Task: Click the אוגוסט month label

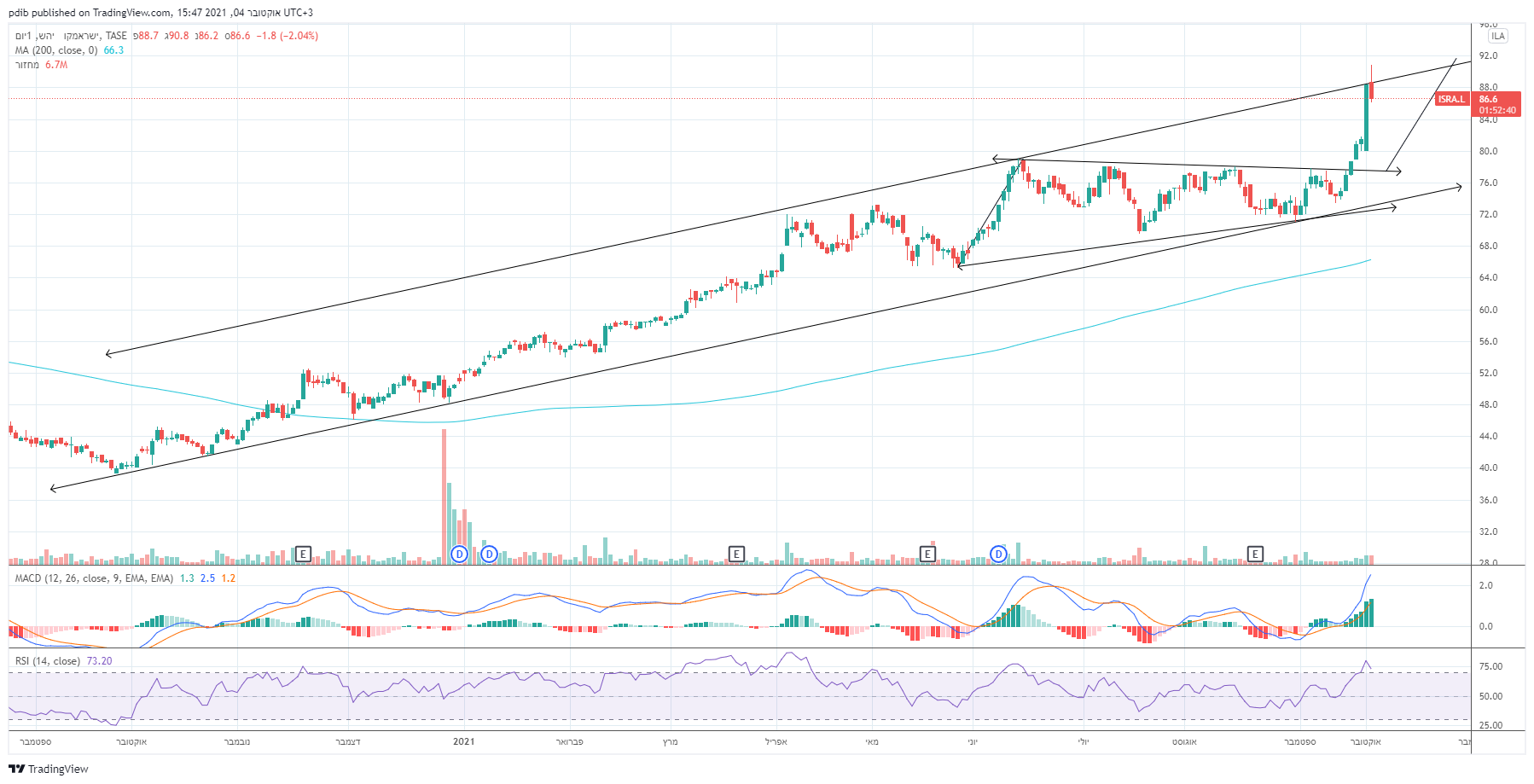Action: point(1184,741)
